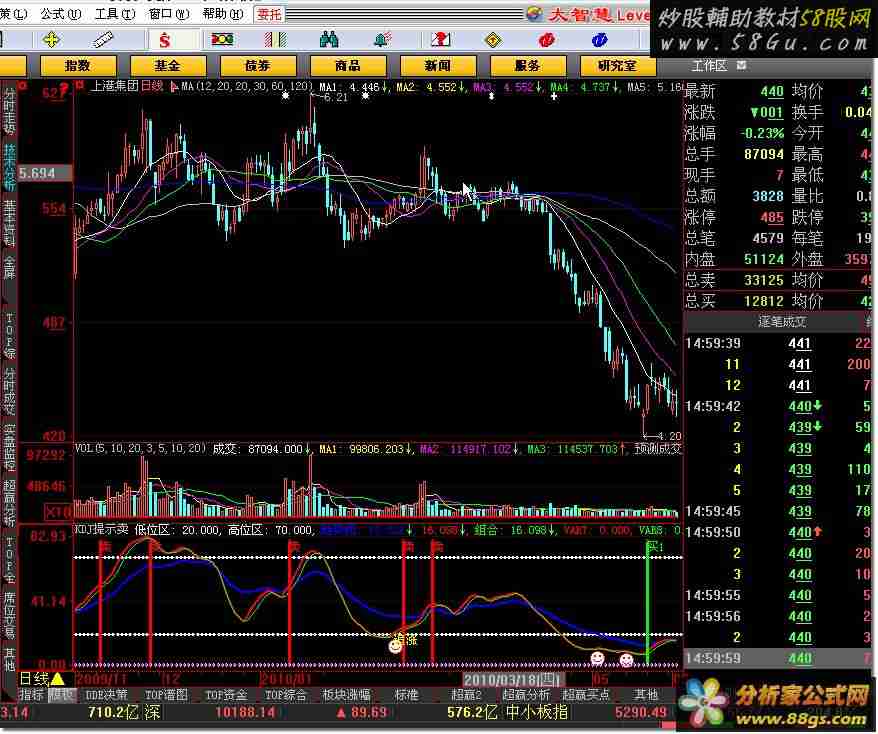Click the XT box in volume panel

(58, 512)
